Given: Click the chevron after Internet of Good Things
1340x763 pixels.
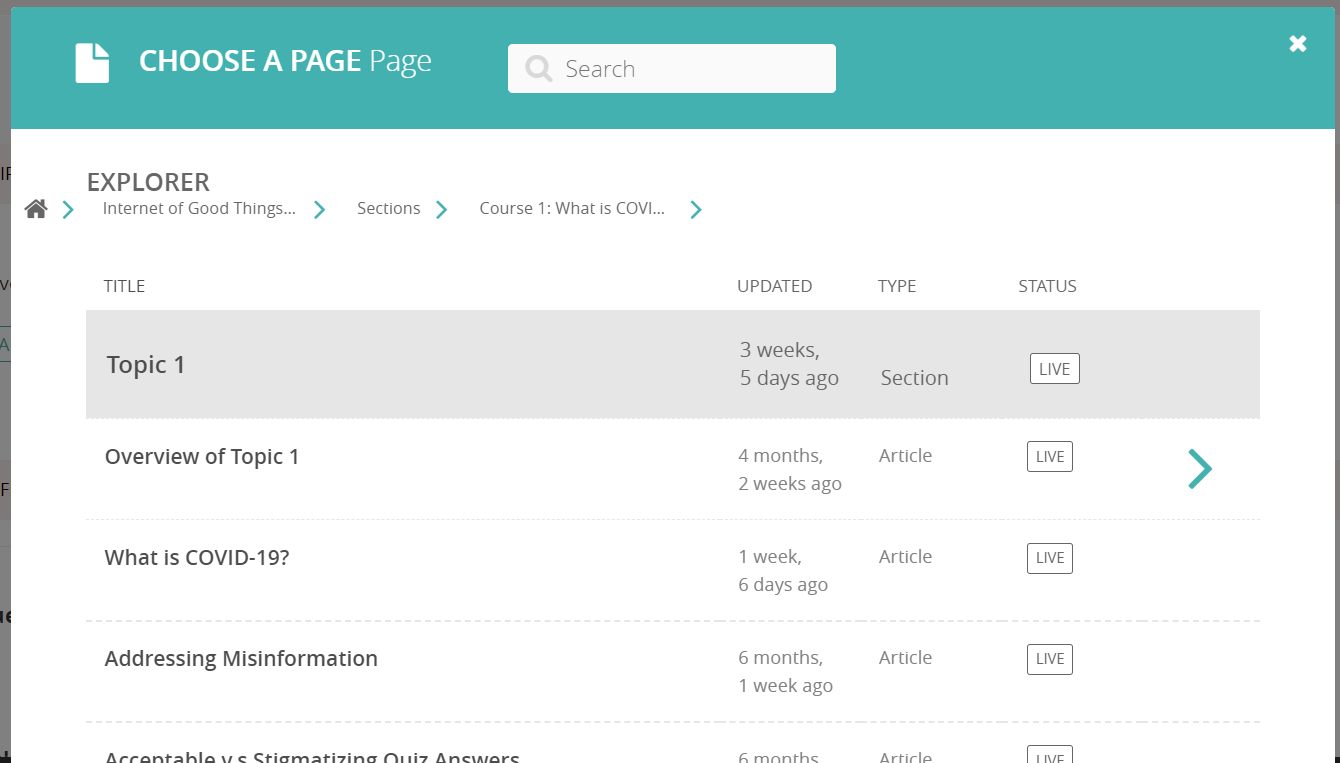Looking at the screenshot, I should point(319,209).
